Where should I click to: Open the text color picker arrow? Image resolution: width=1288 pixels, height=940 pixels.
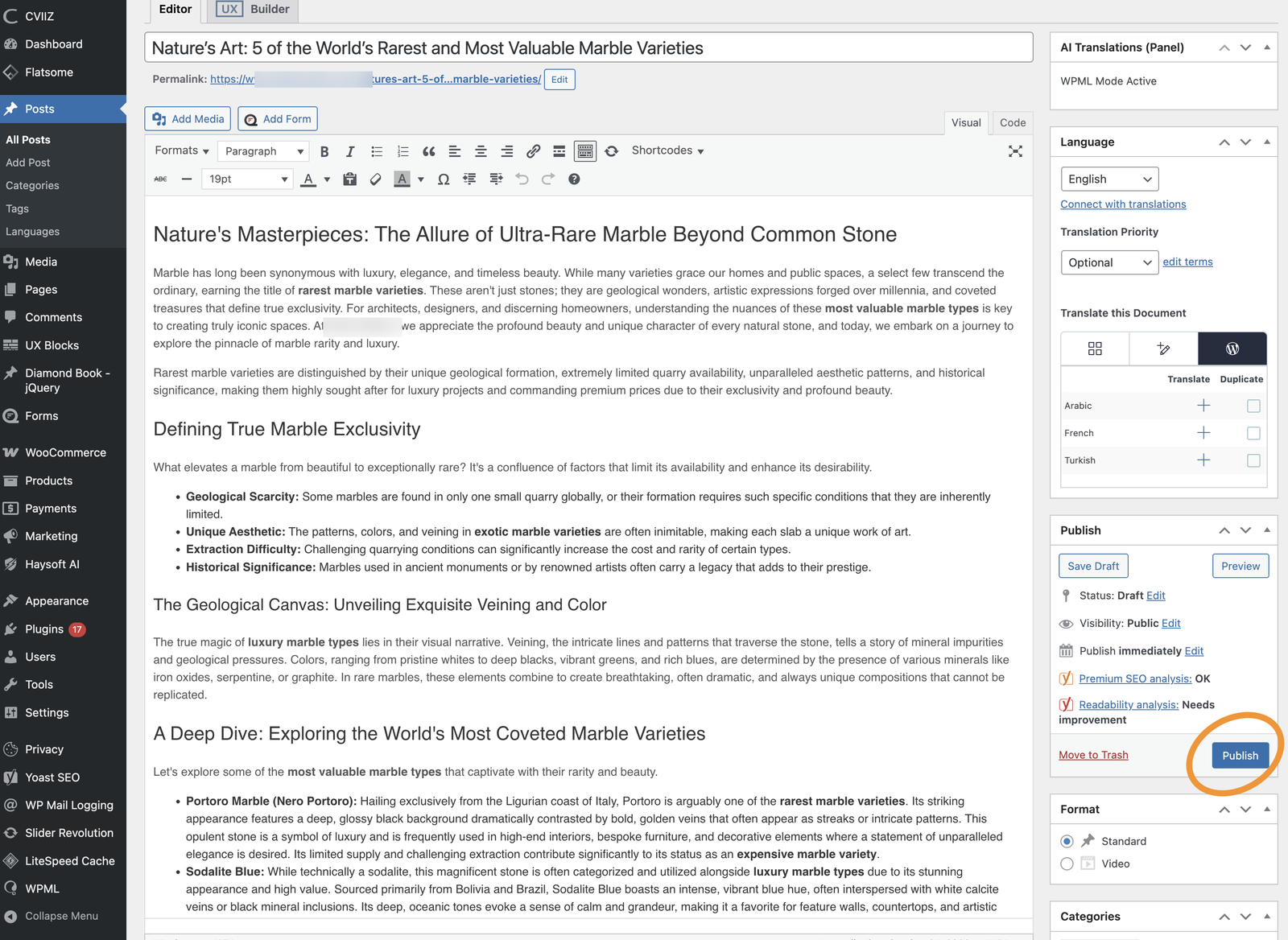coord(327,179)
